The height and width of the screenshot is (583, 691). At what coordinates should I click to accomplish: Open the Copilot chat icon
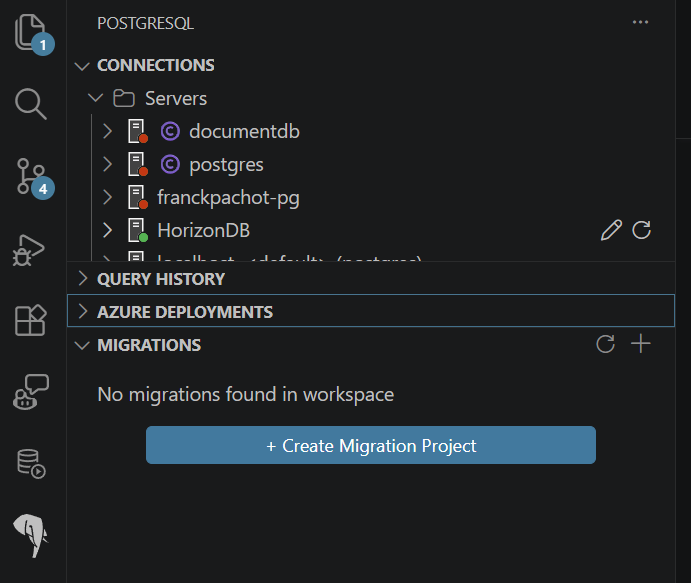pyautogui.click(x=30, y=392)
